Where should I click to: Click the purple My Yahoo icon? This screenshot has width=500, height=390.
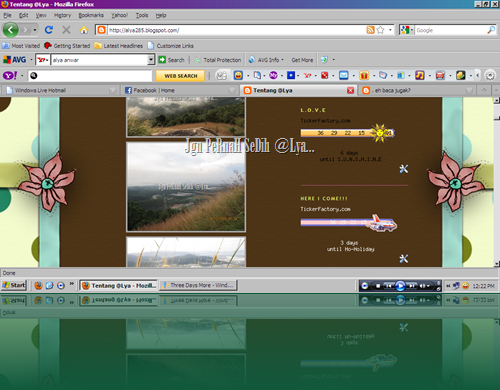(x=273, y=76)
